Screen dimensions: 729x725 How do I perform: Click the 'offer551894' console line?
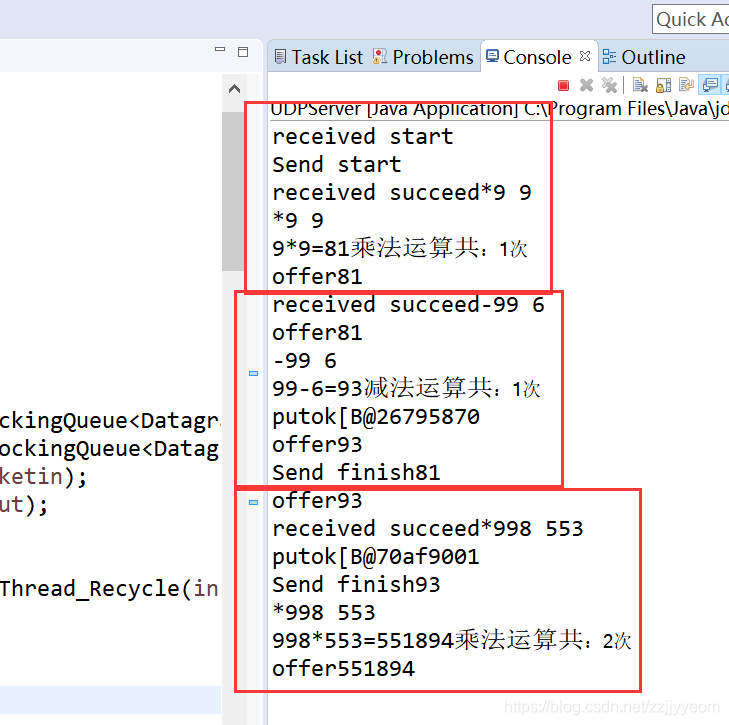[x=343, y=669]
